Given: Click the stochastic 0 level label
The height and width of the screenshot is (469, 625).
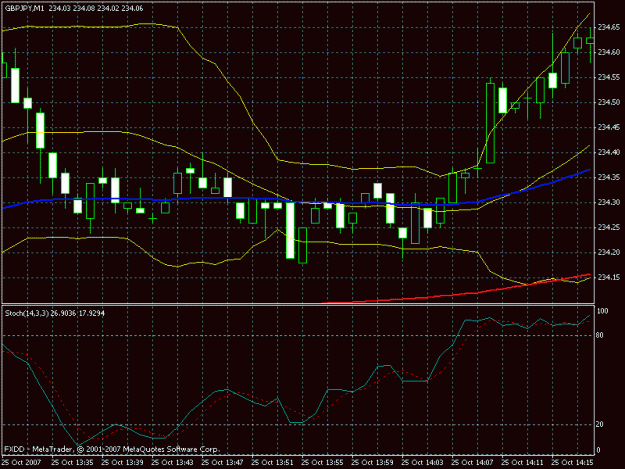Looking at the screenshot, I should click(x=598, y=451).
